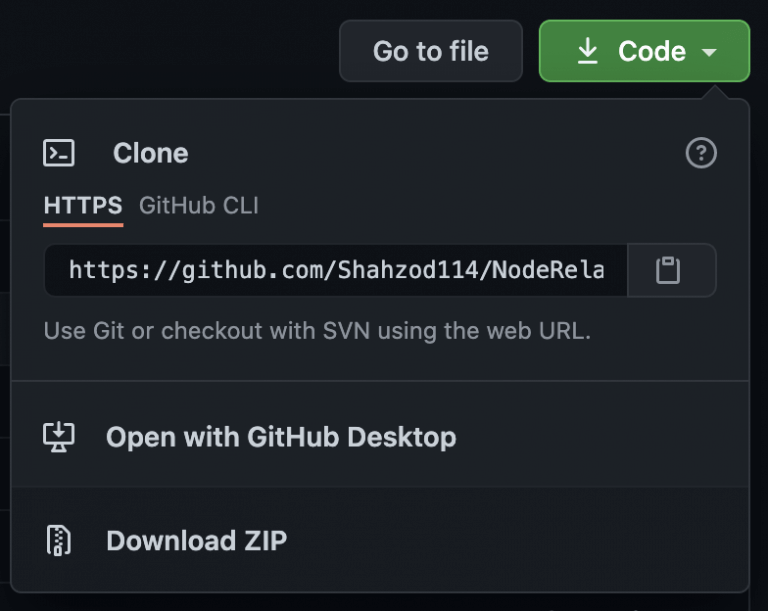Click the terminal icon beside Clone
768x611 pixels.
coord(59,153)
